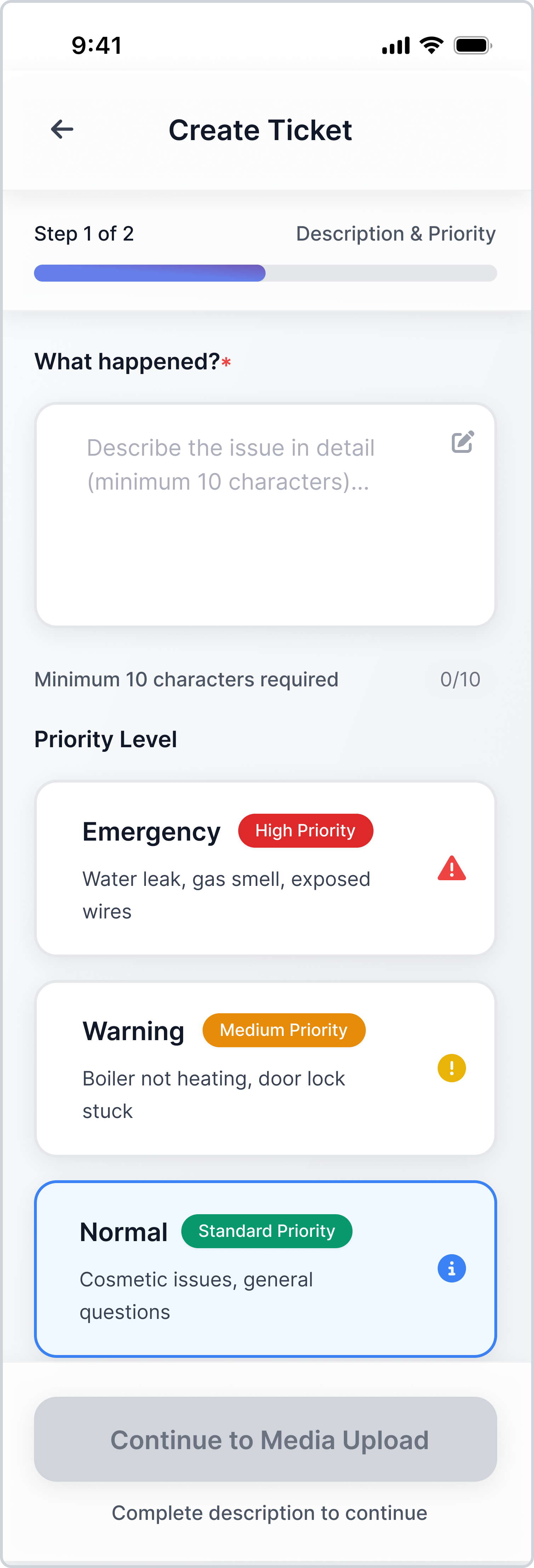Click the back arrow to exit Create Ticket
This screenshot has width=534, height=1568.
click(61, 129)
